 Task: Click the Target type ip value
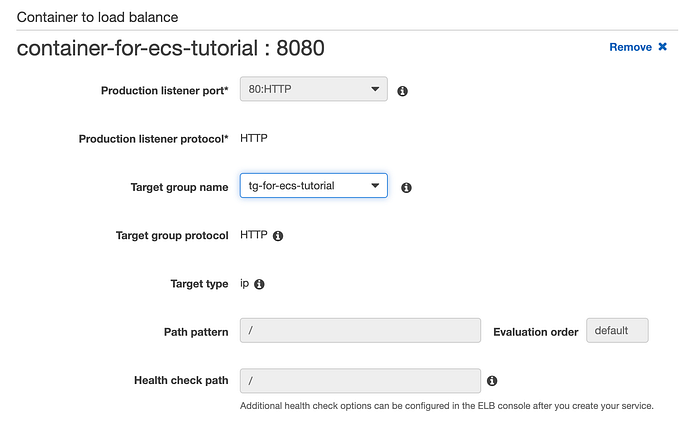point(244,283)
